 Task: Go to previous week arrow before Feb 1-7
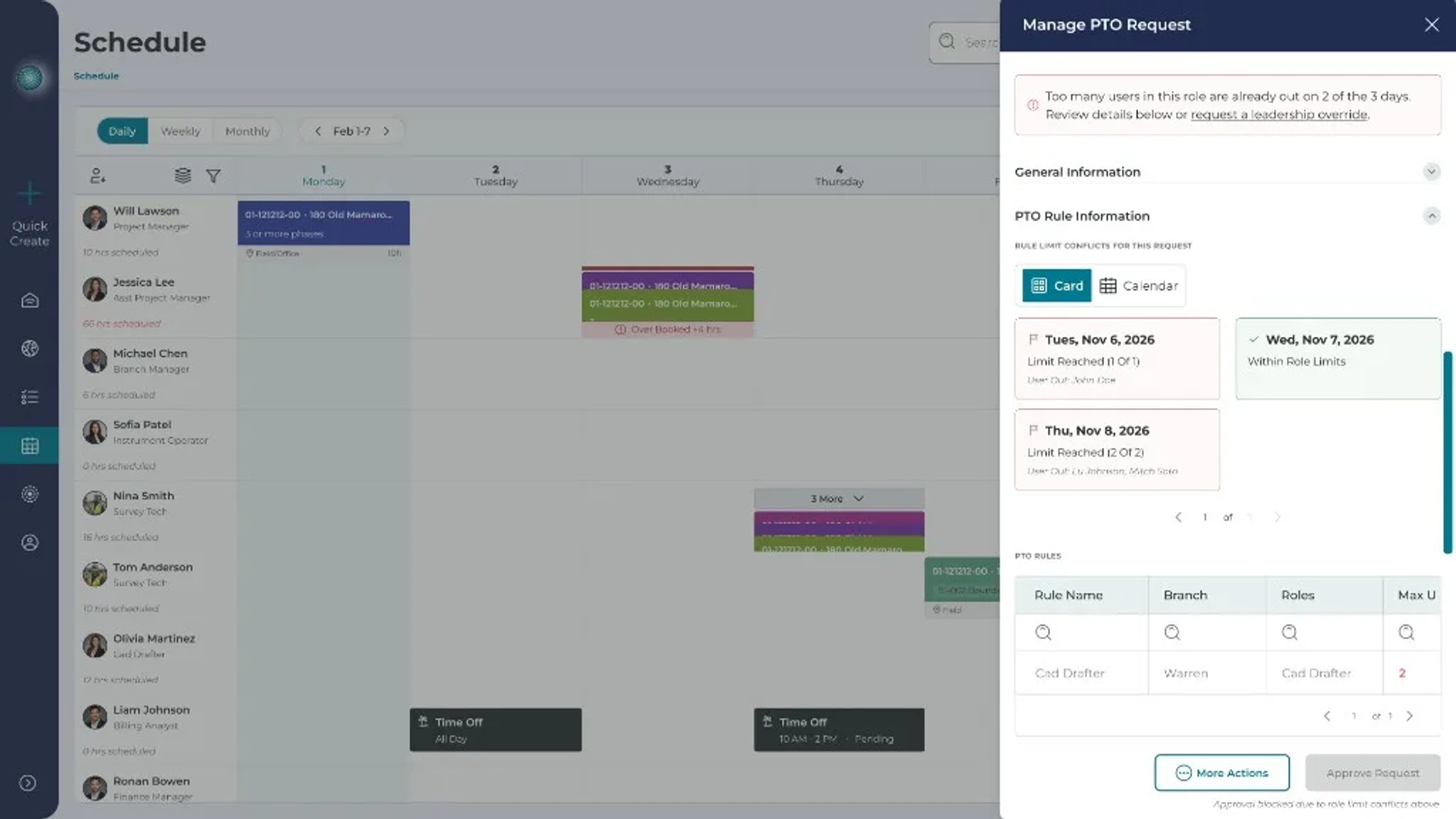[x=318, y=131]
